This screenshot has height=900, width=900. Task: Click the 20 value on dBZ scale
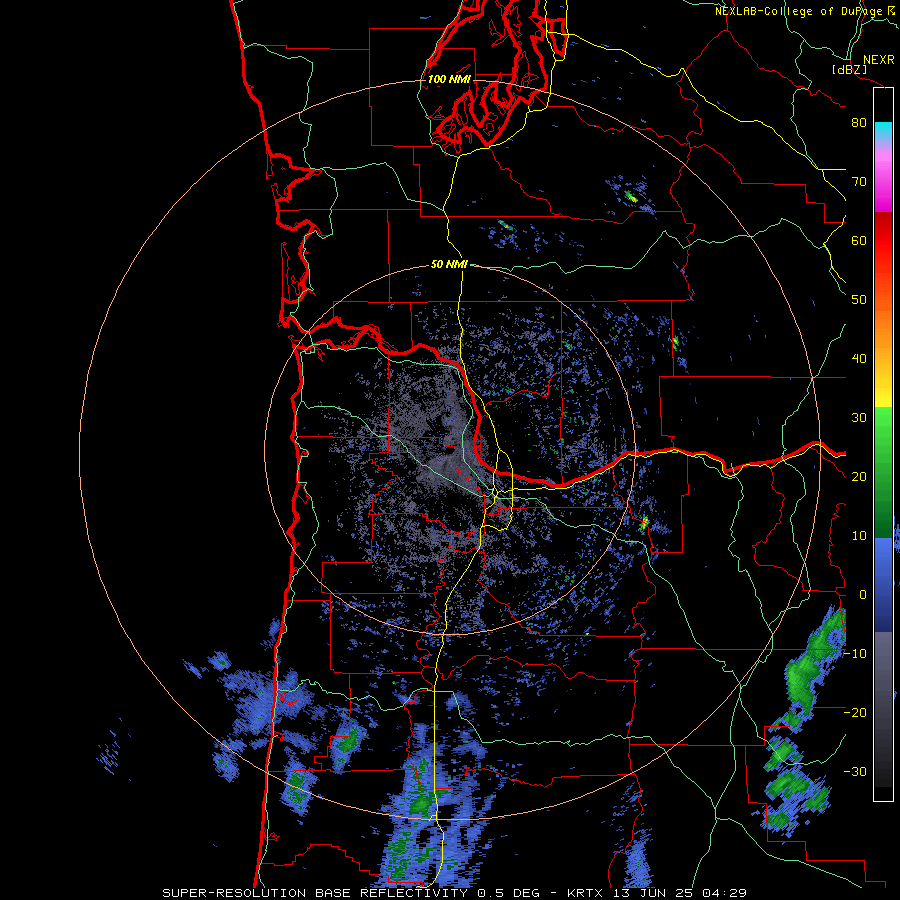859,476
